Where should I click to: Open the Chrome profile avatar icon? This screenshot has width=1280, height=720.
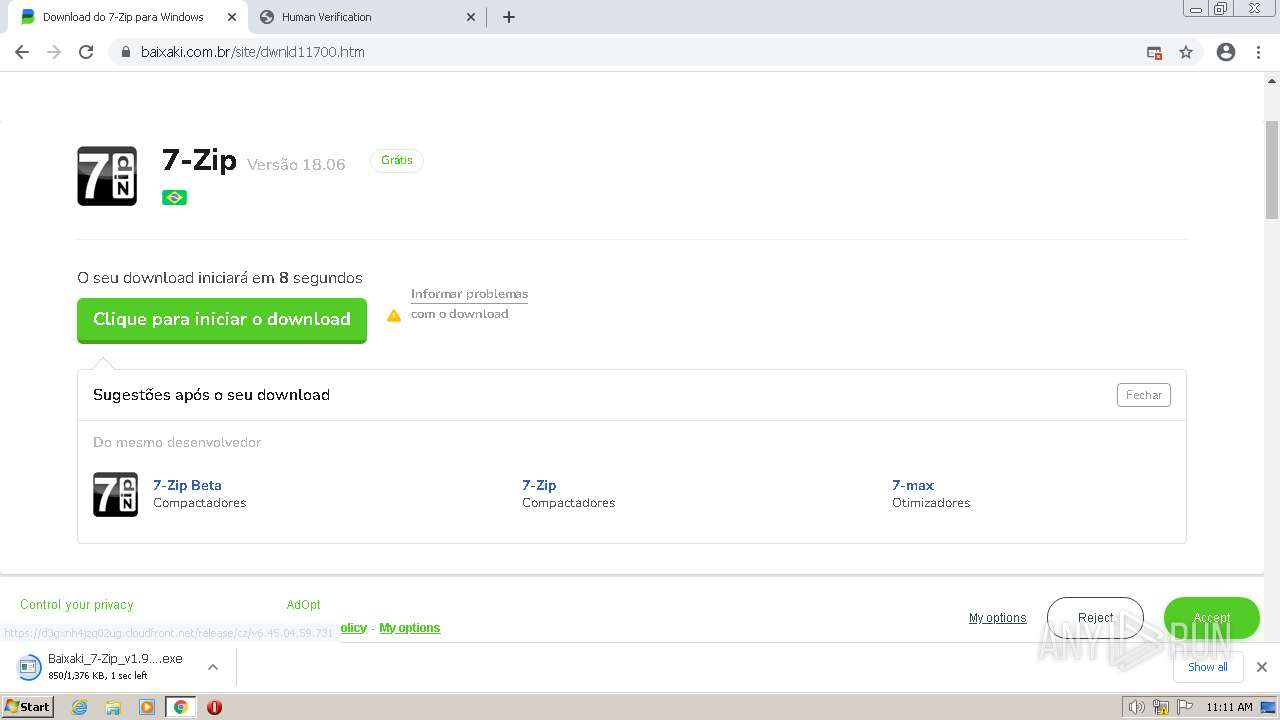1226,52
